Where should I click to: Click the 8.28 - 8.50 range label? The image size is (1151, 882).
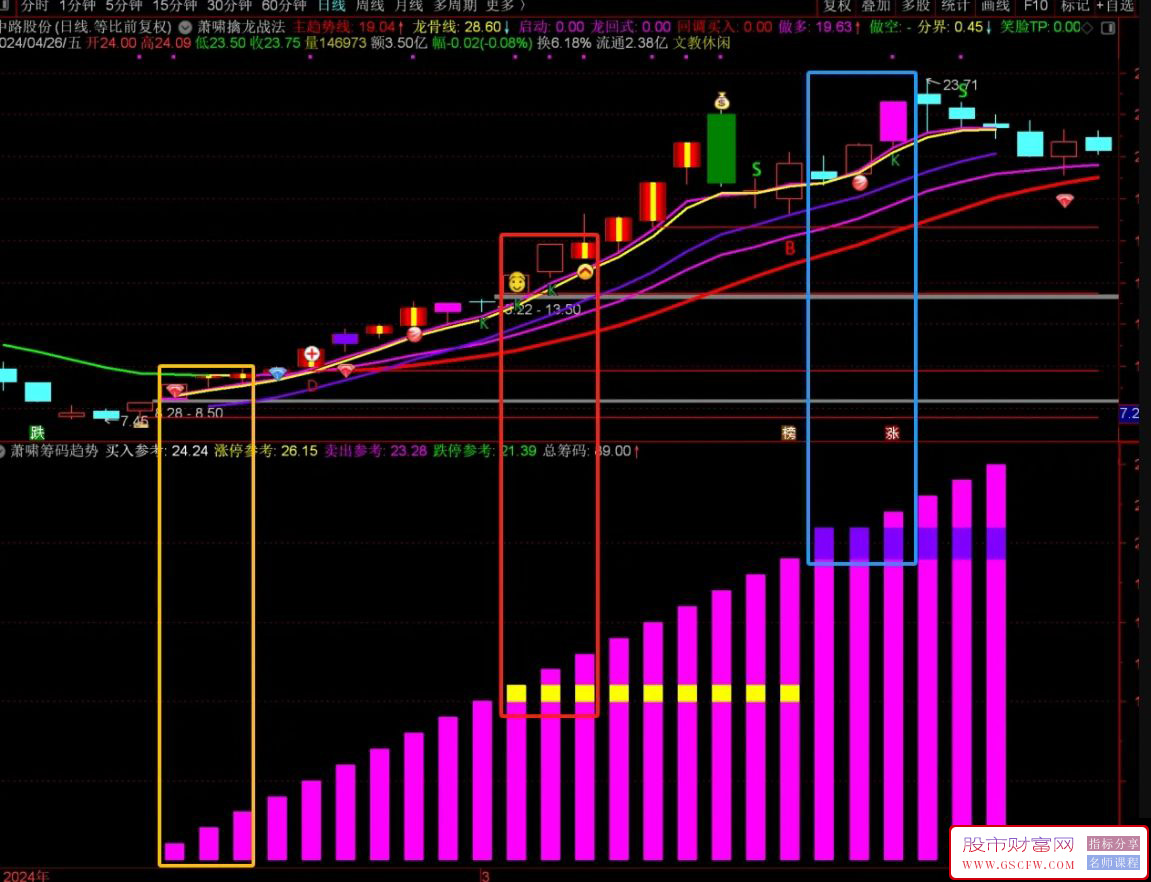pyautogui.click(x=189, y=412)
